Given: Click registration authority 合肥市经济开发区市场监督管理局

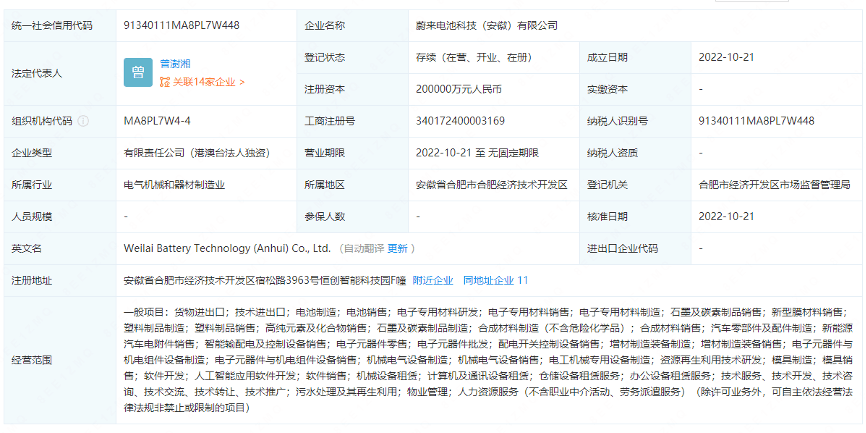Looking at the screenshot, I should pos(774,185).
